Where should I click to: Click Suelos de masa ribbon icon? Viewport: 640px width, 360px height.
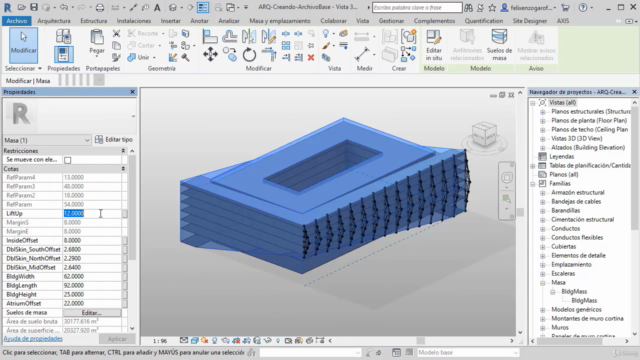pos(499,45)
